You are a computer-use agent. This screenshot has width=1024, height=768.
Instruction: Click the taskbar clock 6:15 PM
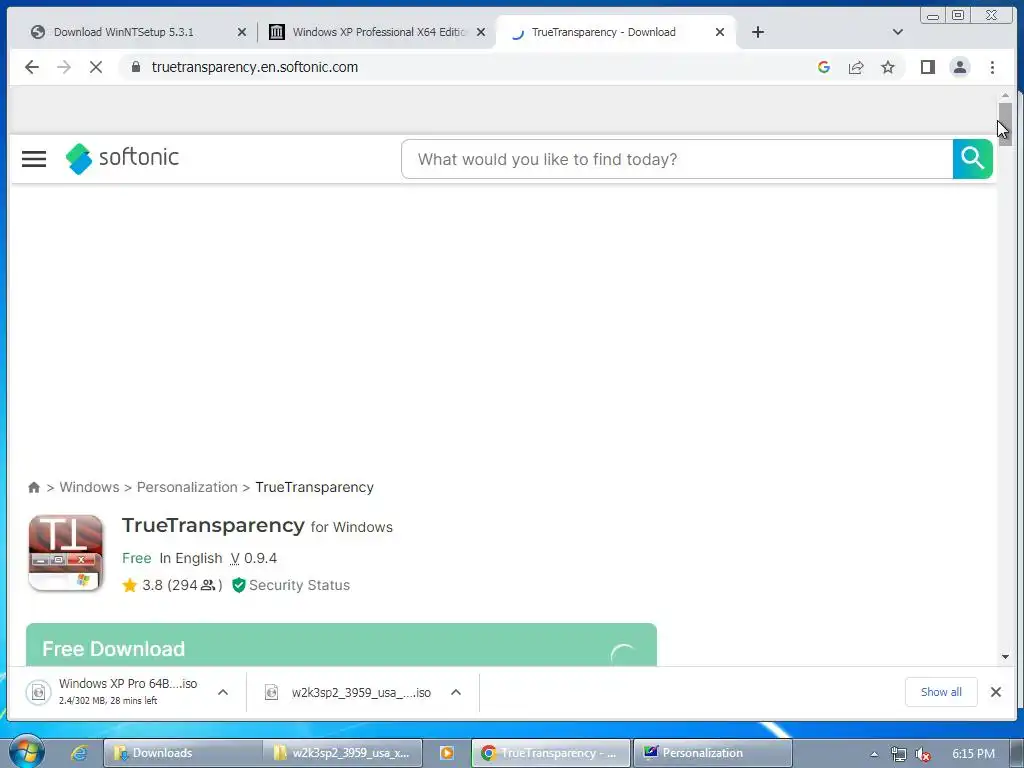click(x=973, y=754)
